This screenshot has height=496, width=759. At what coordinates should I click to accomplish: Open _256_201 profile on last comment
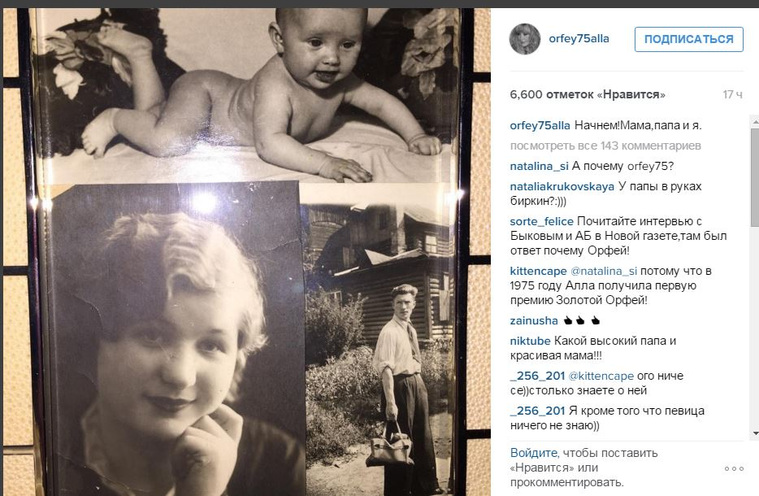click(x=537, y=411)
